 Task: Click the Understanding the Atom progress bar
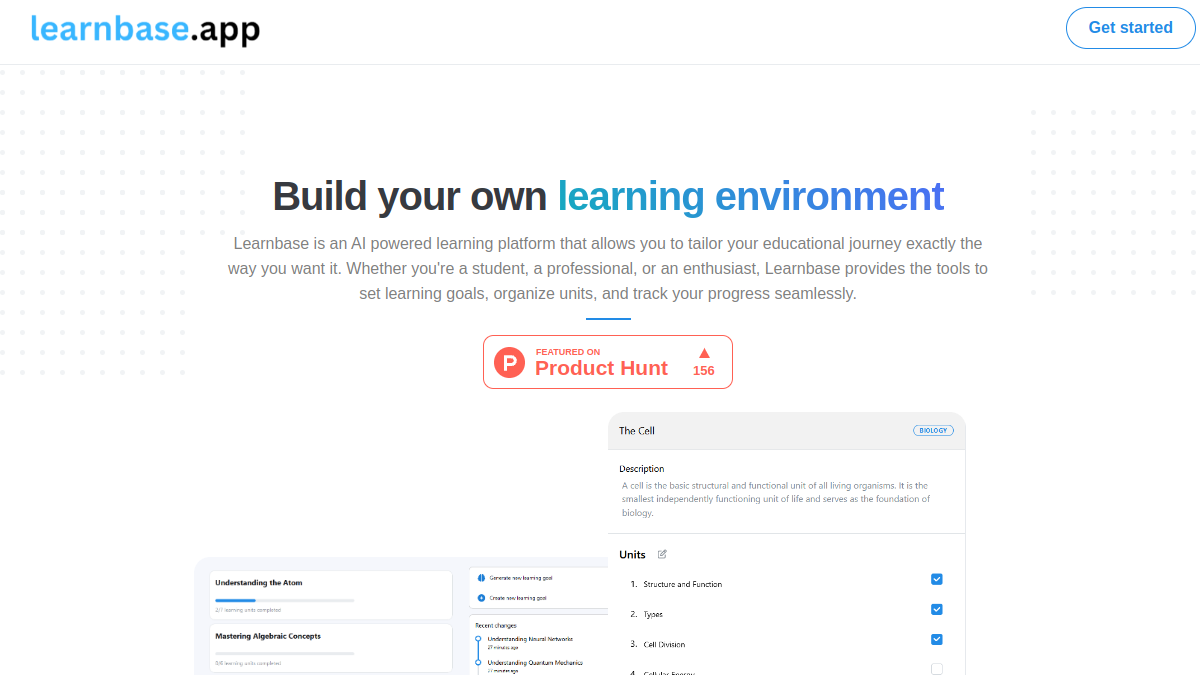click(x=285, y=600)
